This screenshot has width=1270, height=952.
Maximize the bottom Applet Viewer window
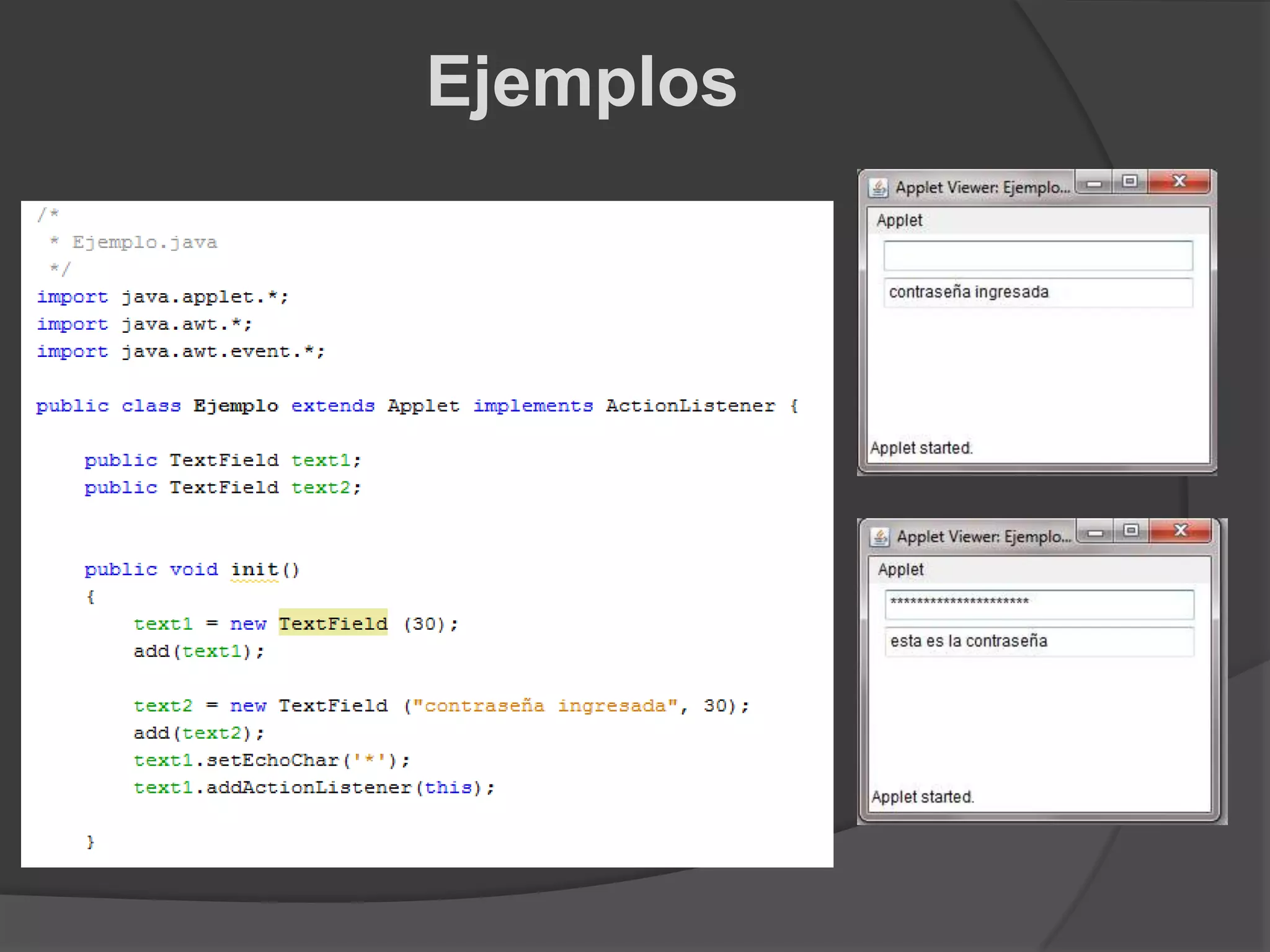1131,531
